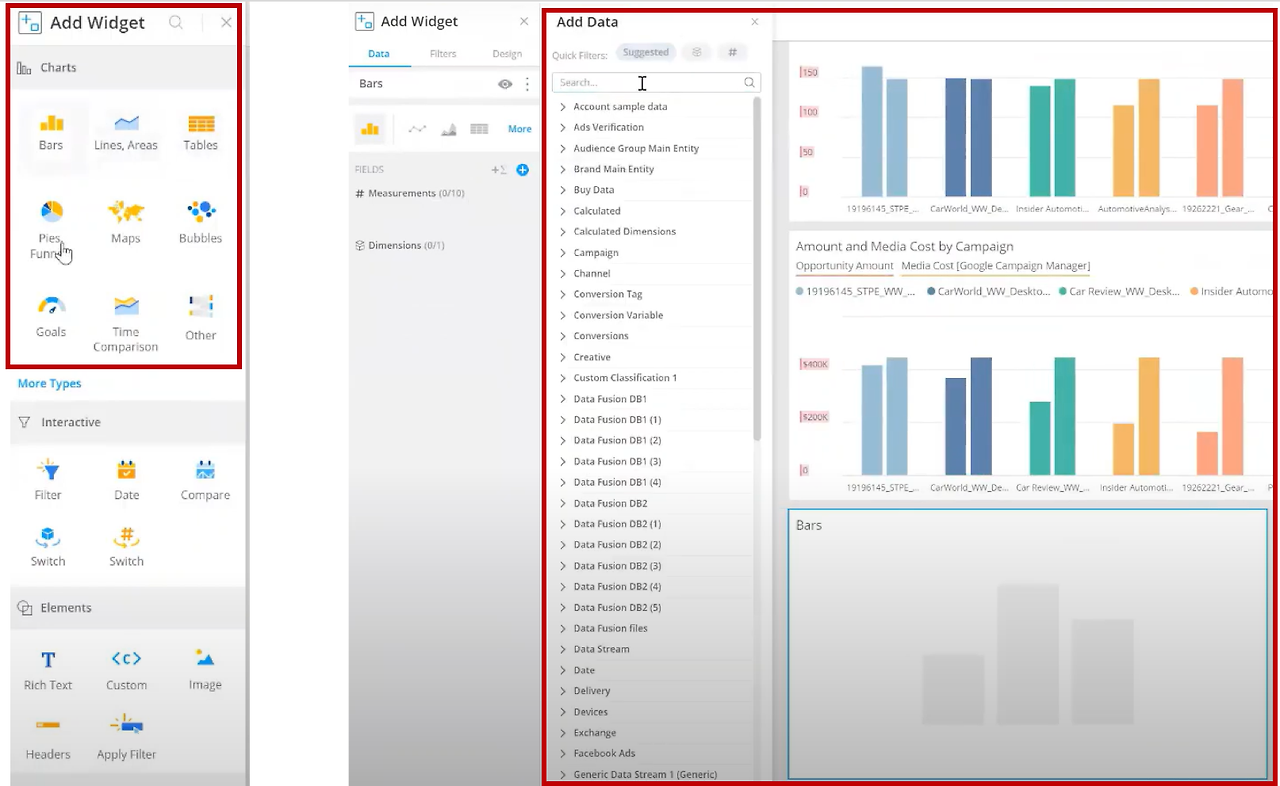Toggle the Suggested quick filter
The height and width of the screenshot is (786, 1280).
[645, 53]
